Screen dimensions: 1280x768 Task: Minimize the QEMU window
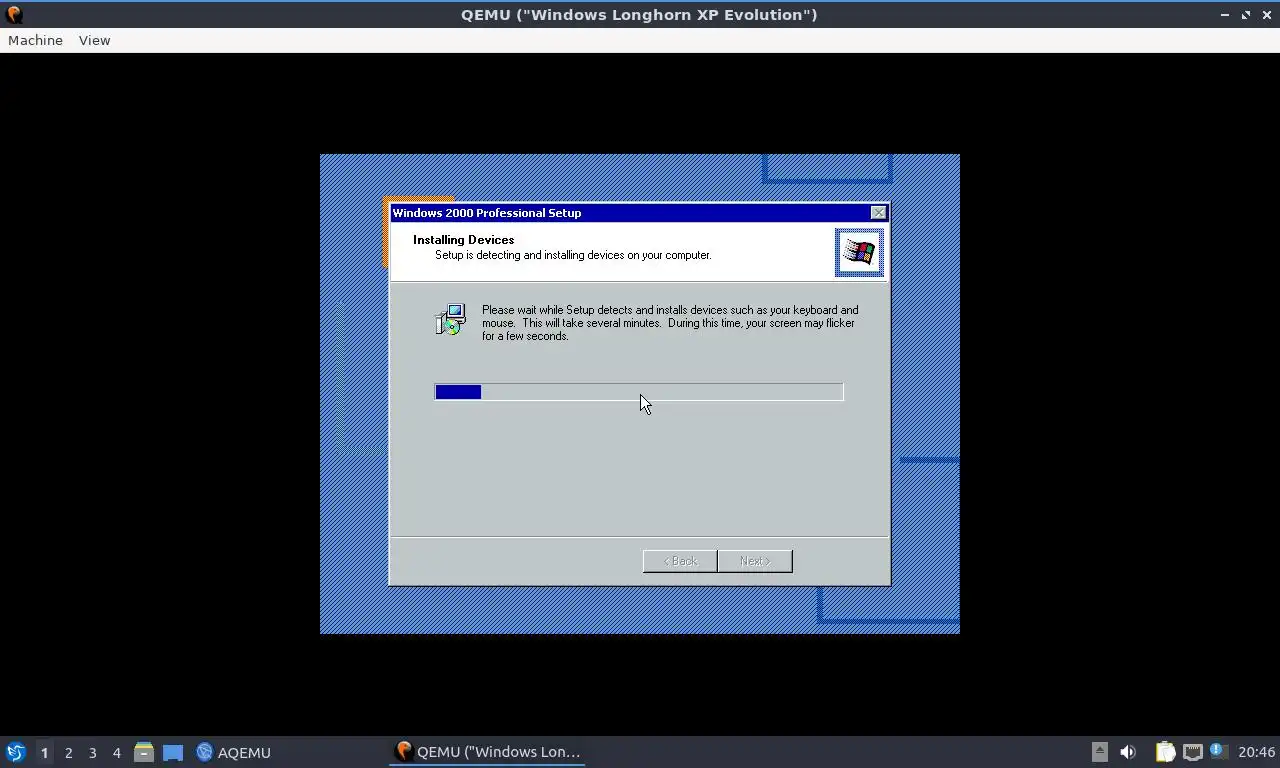1225,15
